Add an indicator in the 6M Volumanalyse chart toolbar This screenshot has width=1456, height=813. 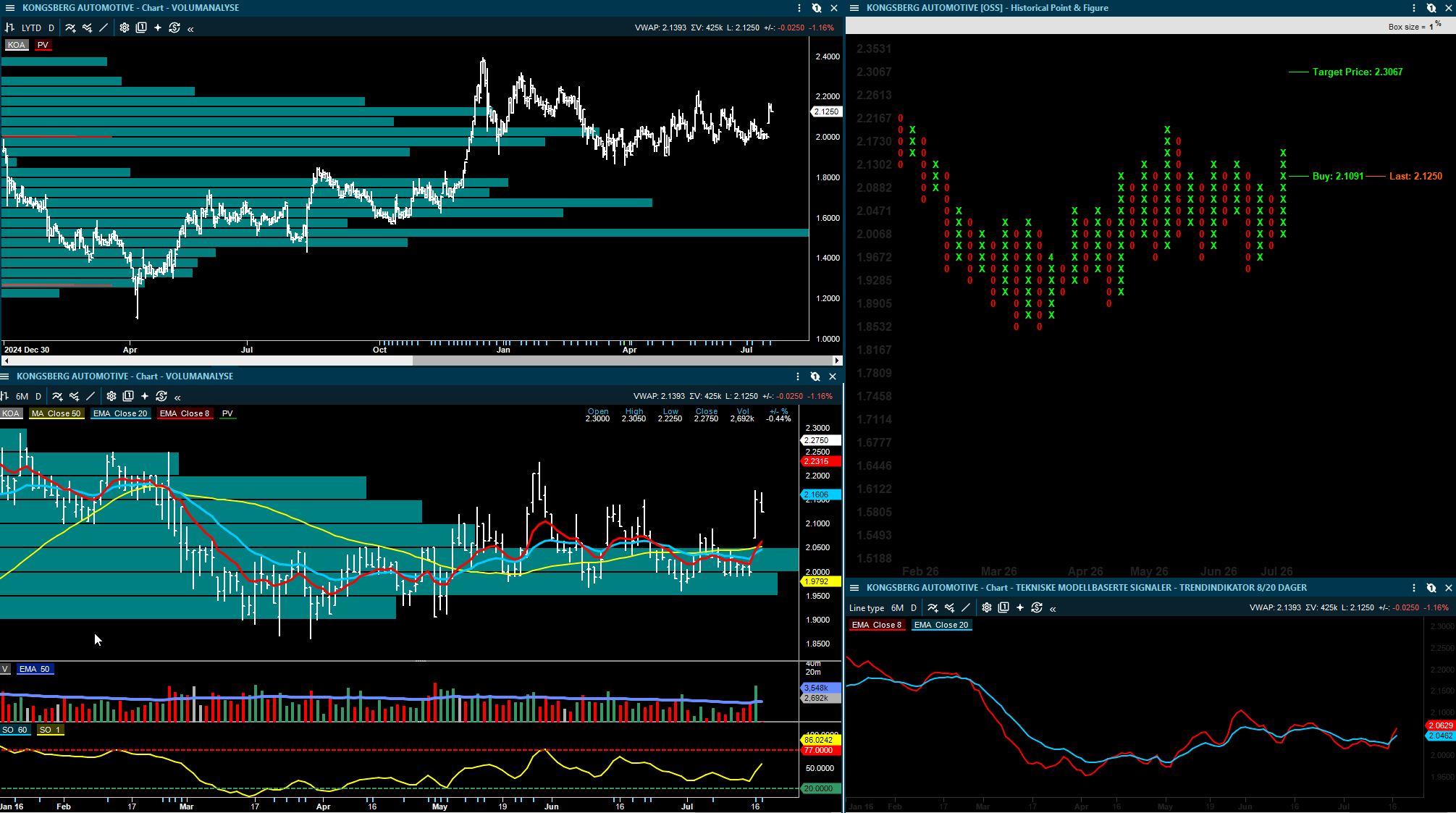(57, 396)
